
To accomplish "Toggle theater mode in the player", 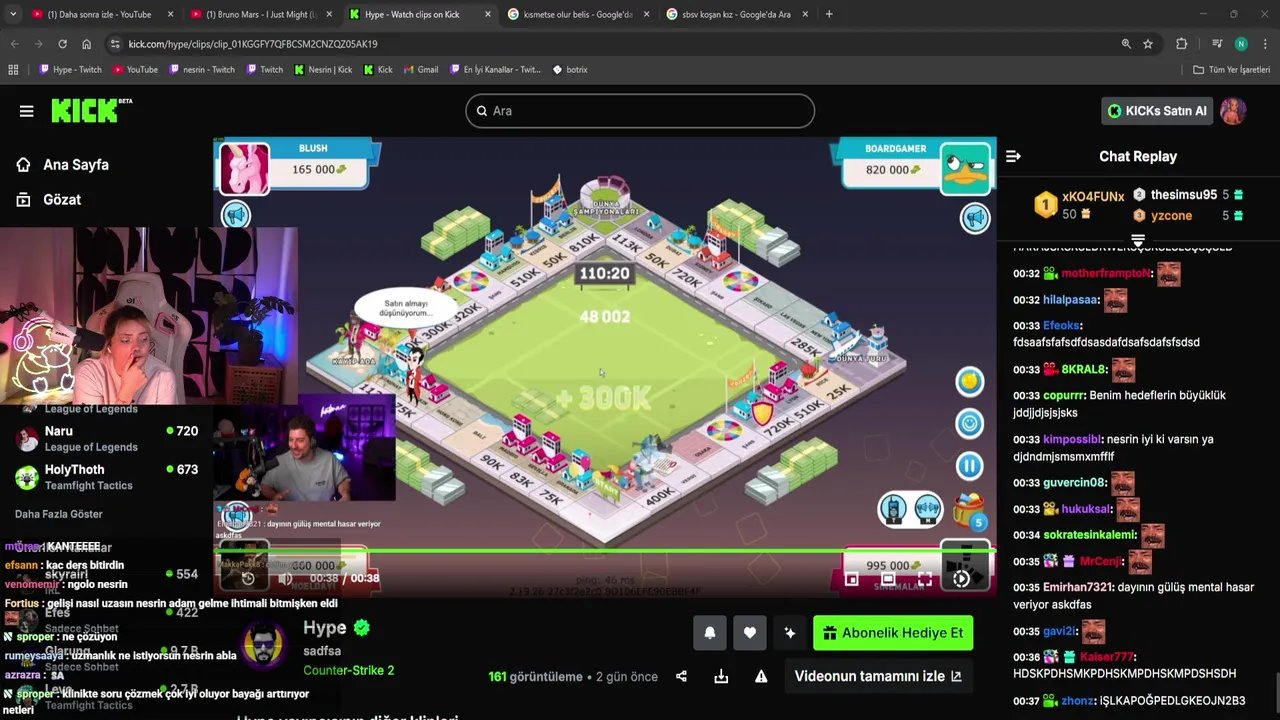I will tap(888, 578).
